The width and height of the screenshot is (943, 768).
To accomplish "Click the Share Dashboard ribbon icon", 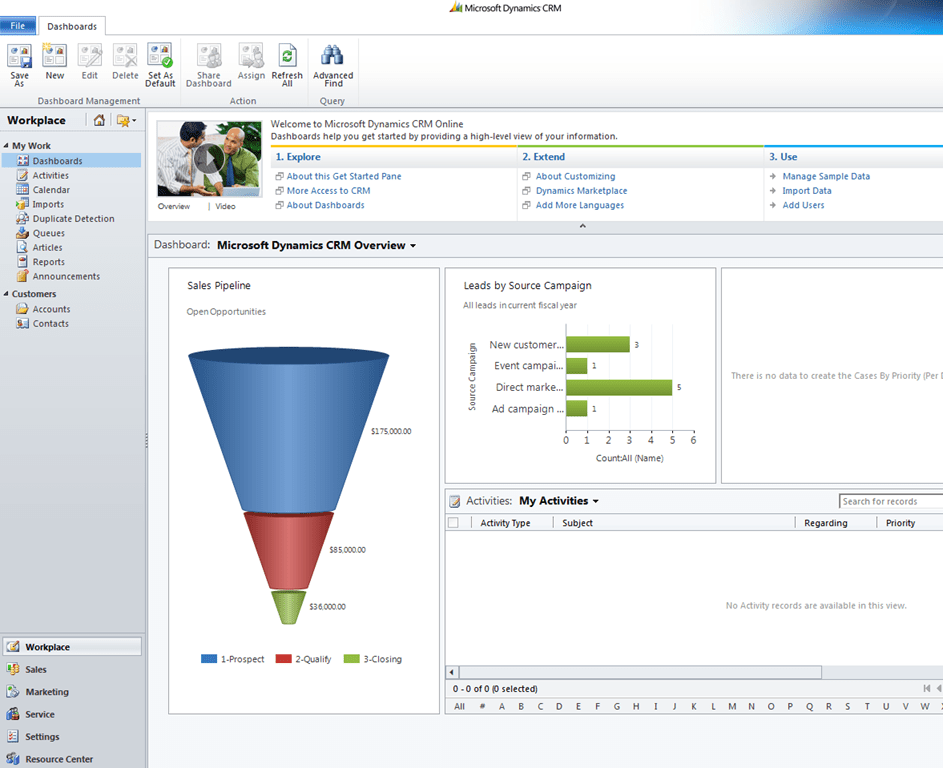I will tap(209, 65).
